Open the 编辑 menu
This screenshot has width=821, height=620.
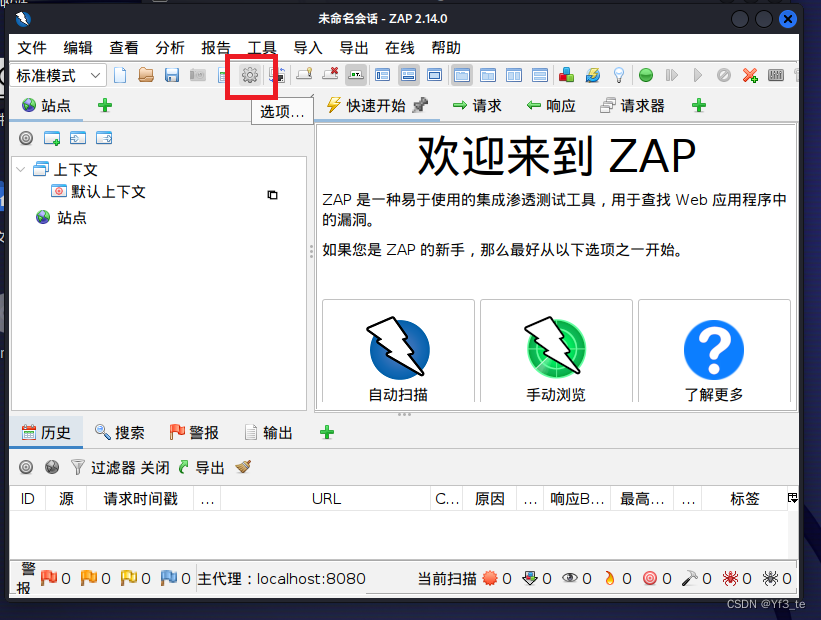tap(78, 48)
